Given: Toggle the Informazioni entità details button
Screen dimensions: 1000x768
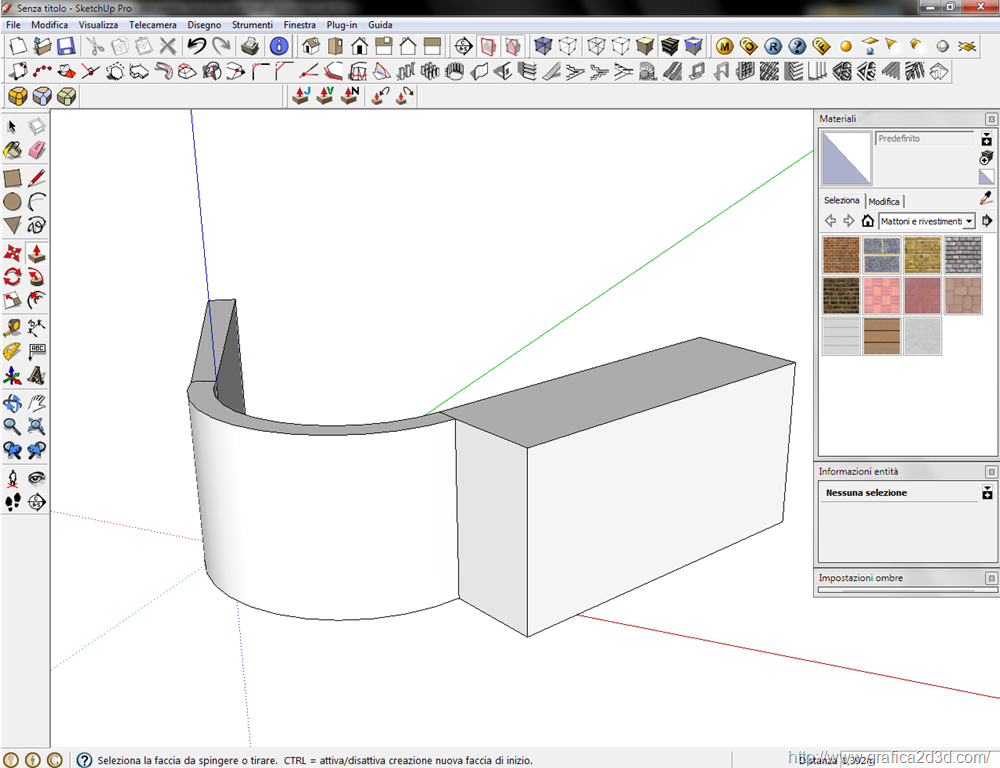Looking at the screenshot, I should pyautogui.click(x=987, y=493).
